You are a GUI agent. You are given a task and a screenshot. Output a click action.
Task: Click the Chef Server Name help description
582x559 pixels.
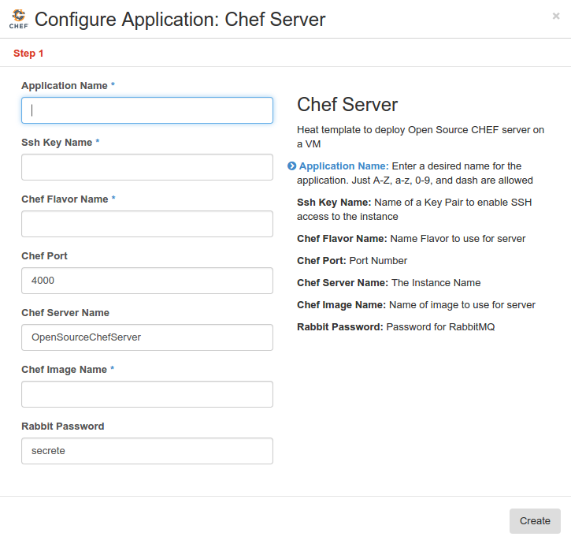tap(389, 283)
